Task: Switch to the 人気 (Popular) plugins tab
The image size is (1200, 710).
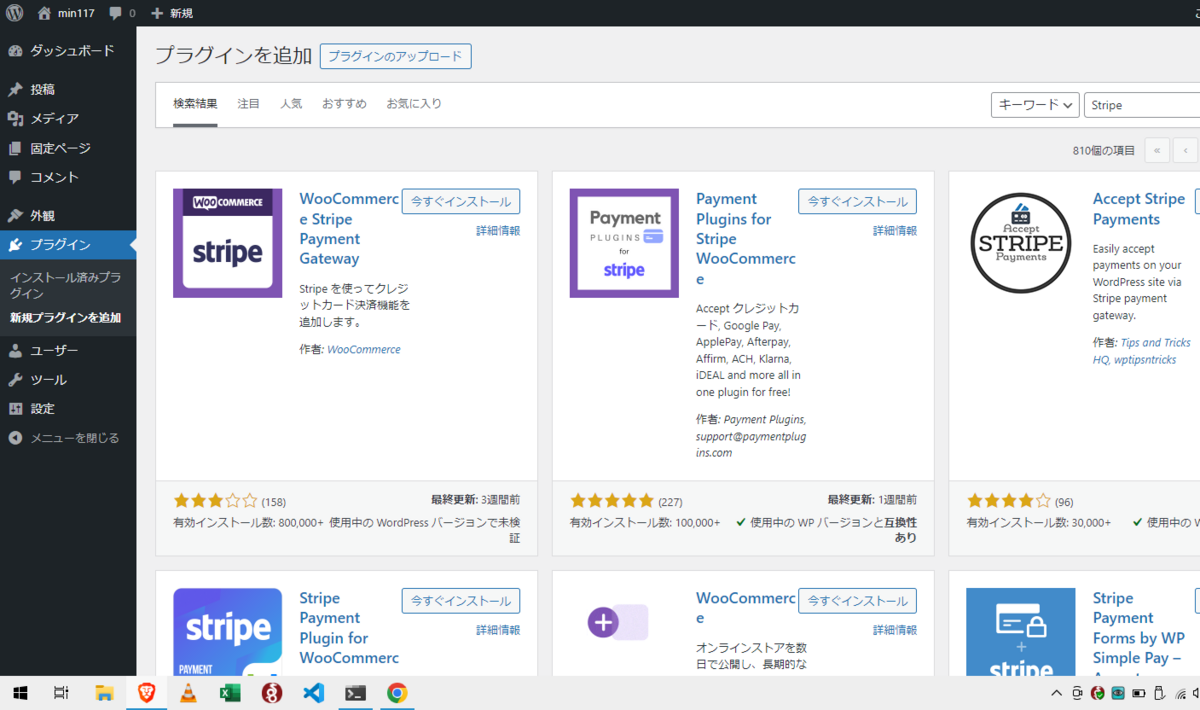Action: 291,103
